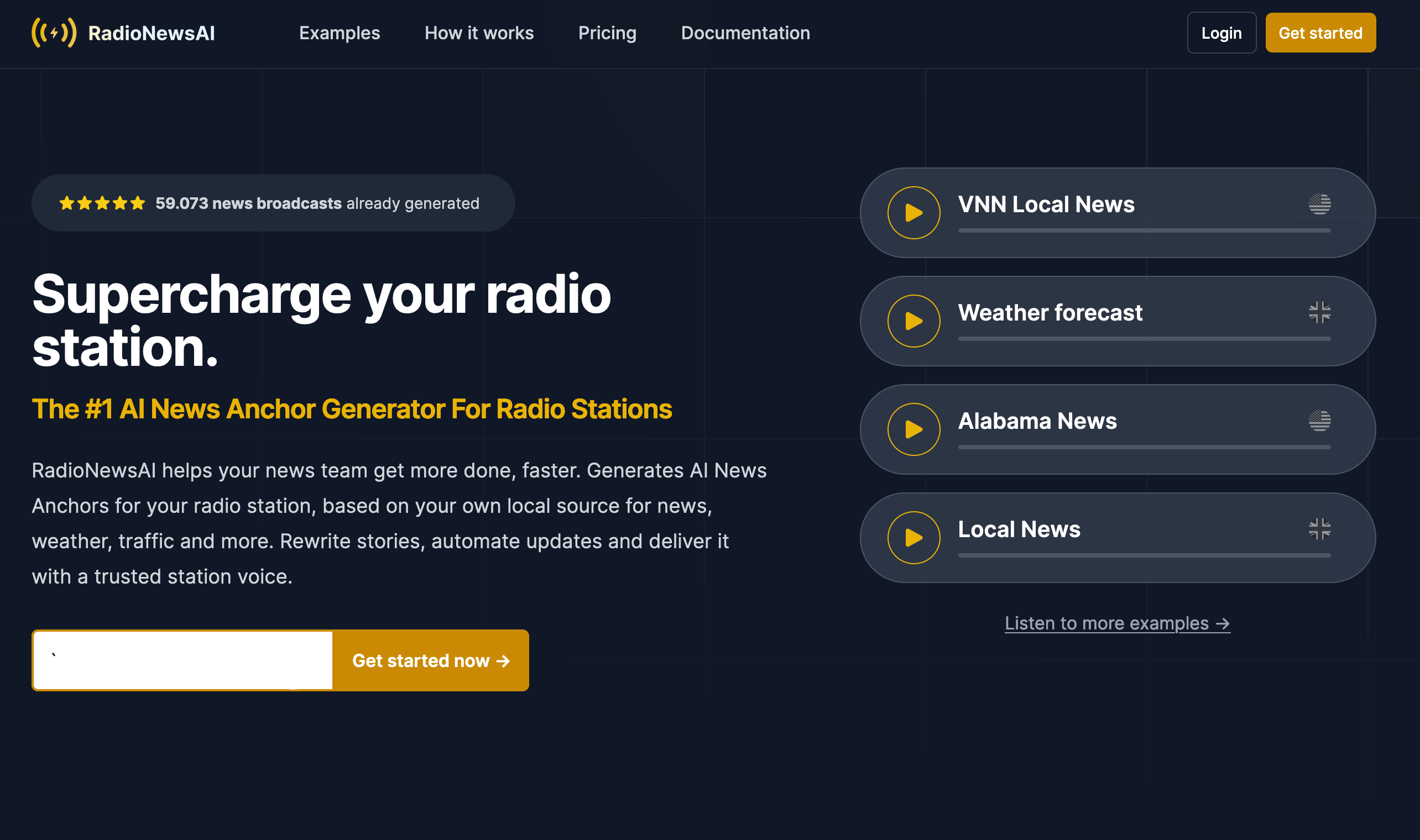Image resolution: width=1420 pixels, height=840 pixels.
Task: Click UK flag icon on Weather forecast
Action: coord(1319,312)
